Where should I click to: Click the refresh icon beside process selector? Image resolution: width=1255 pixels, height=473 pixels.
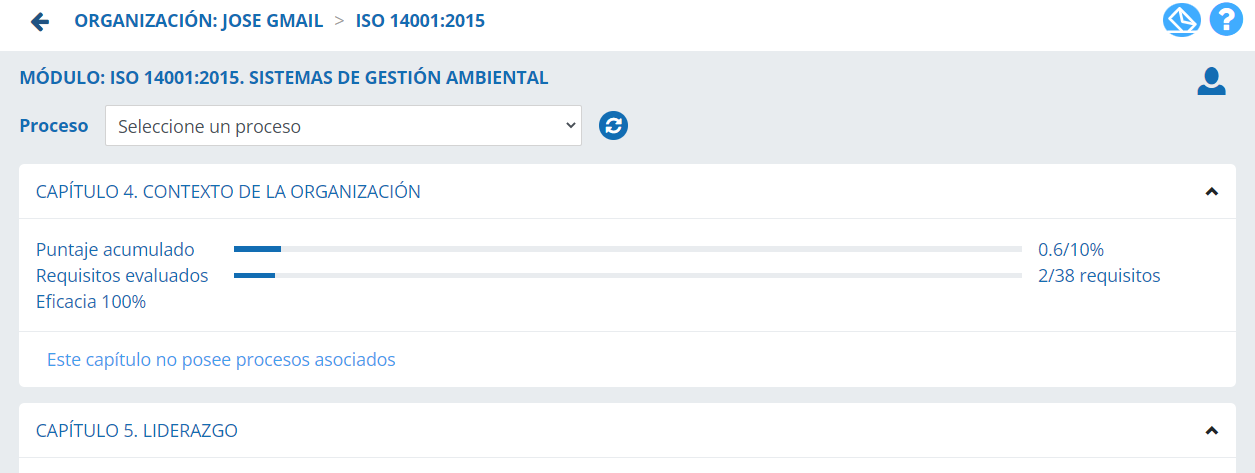(613, 126)
